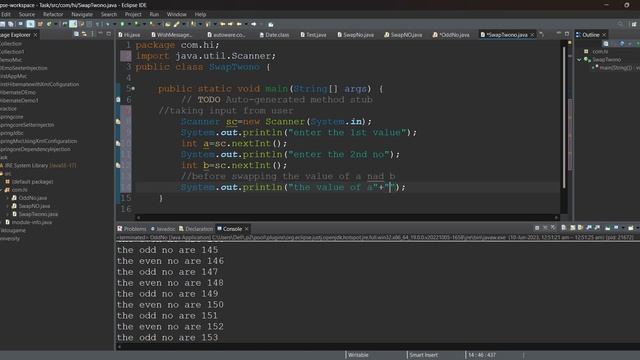This screenshot has height=360, width=640.
Task: Clear the Console with its clear icon
Action: tap(563, 228)
